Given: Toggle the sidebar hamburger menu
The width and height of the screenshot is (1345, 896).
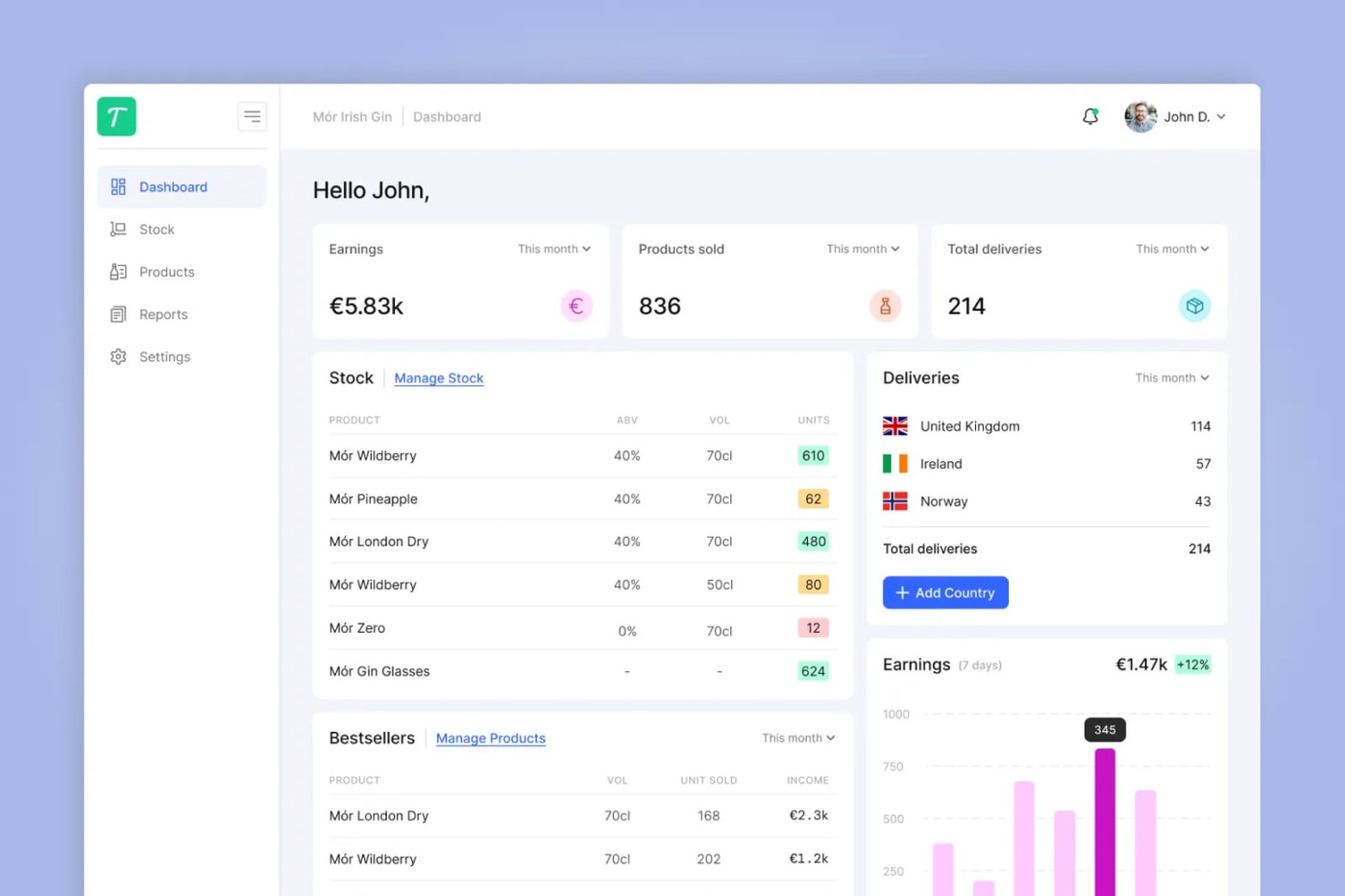Looking at the screenshot, I should 252,116.
